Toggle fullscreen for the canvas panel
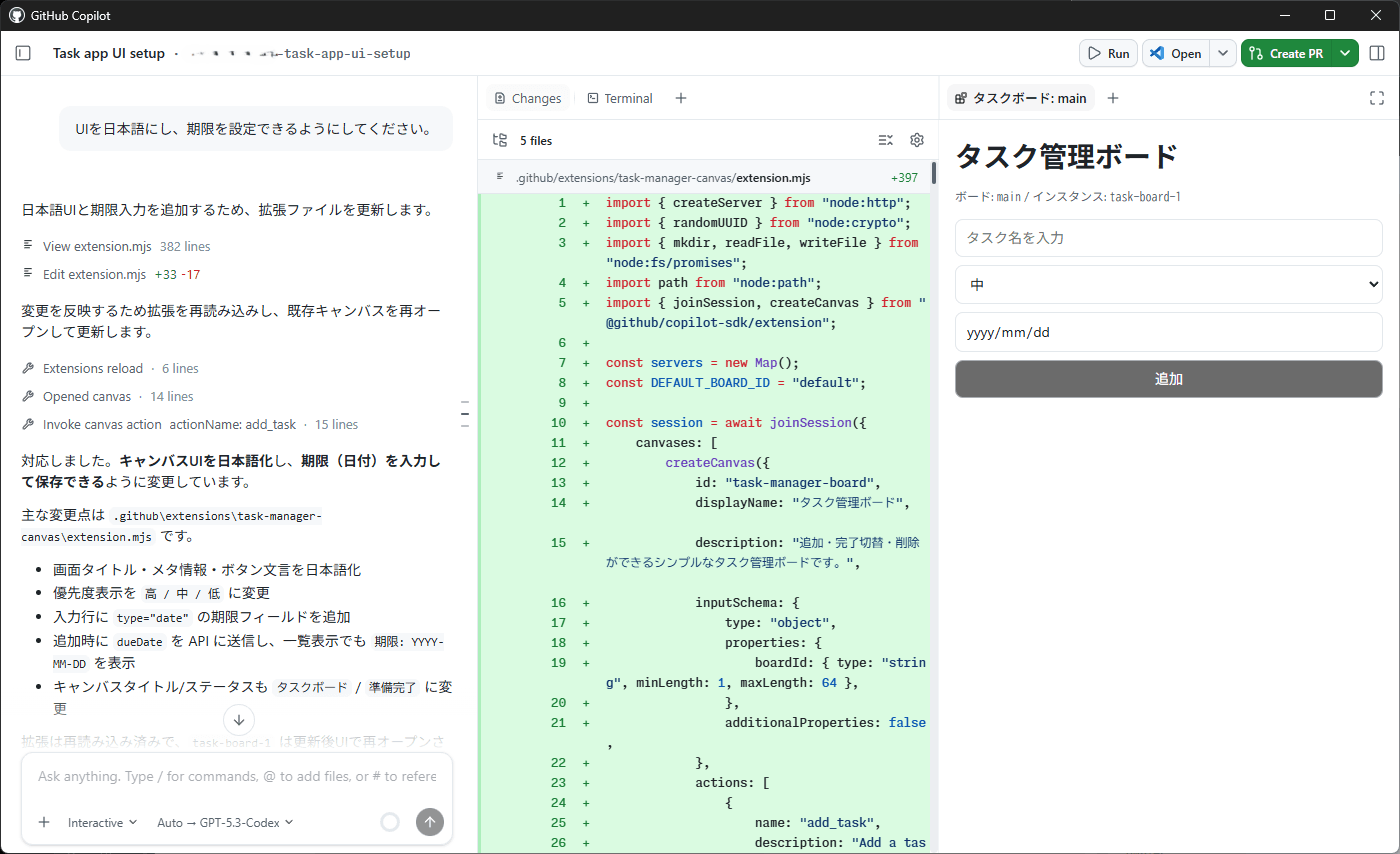 pos(1377,98)
